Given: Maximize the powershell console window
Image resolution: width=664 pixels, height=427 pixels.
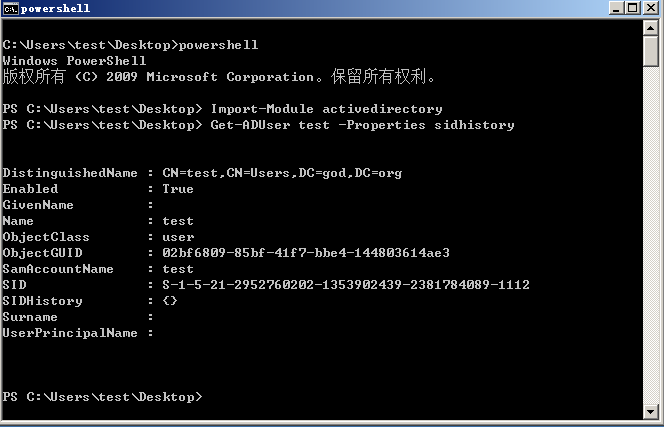Looking at the screenshot, I should pyautogui.click(x=633, y=8).
